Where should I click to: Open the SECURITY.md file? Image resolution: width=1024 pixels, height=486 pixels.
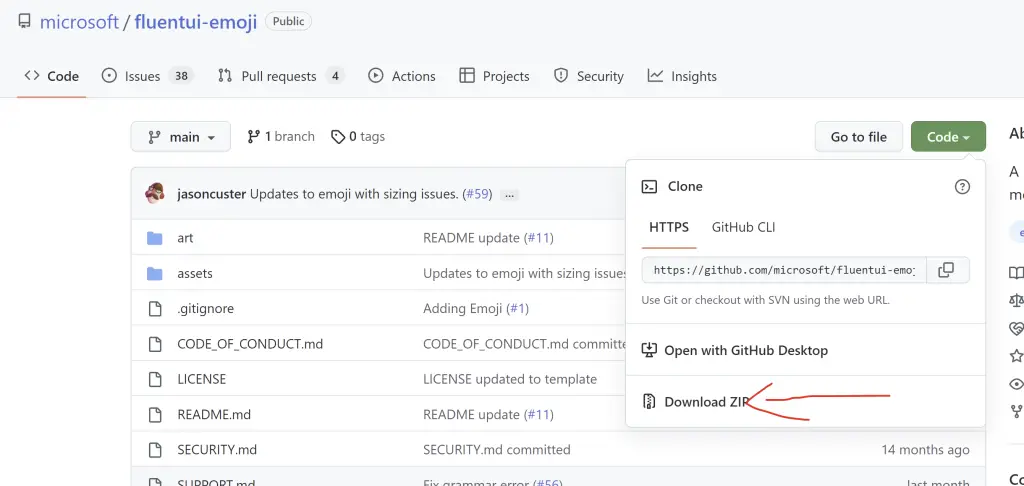(x=217, y=449)
